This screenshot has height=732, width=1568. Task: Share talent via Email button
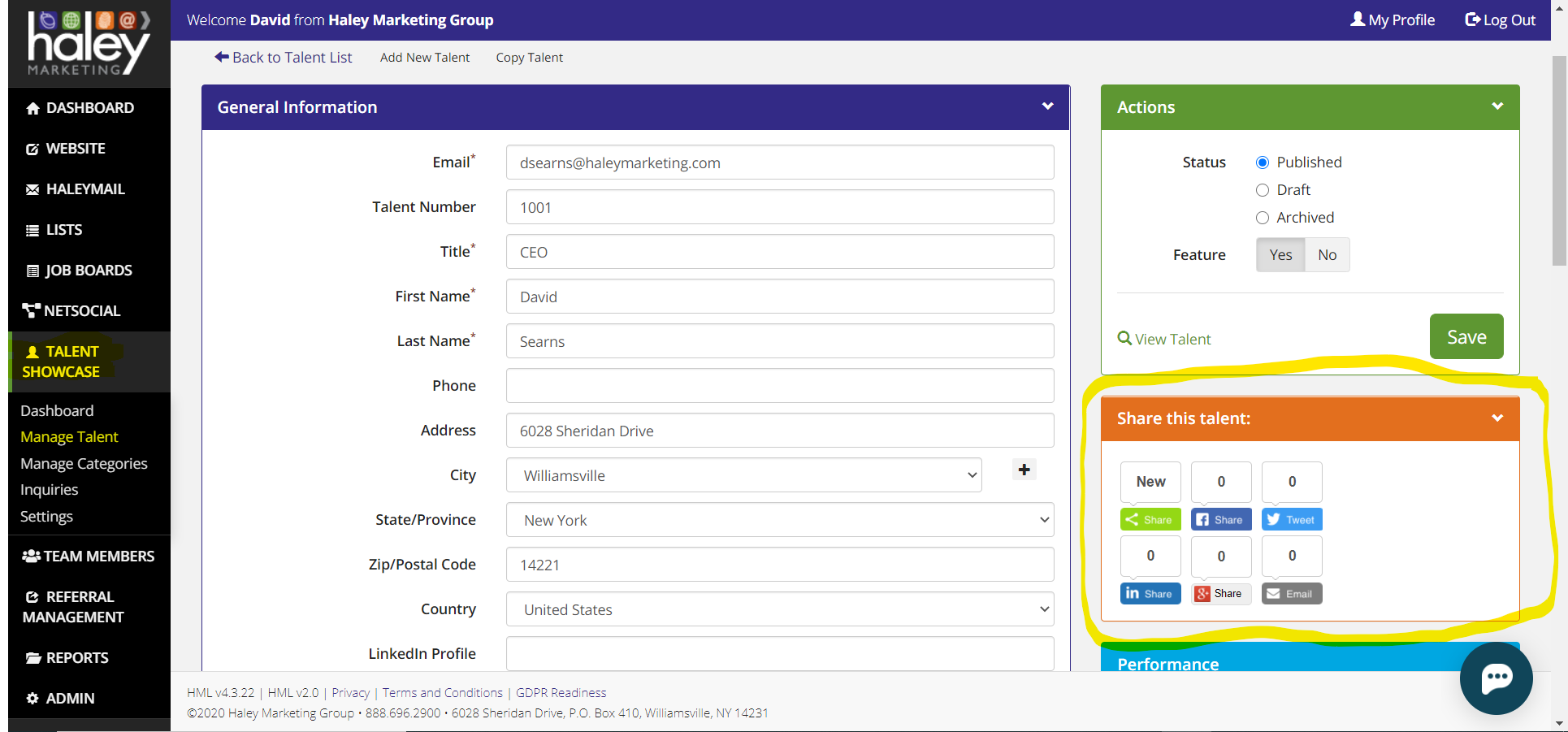tap(1292, 594)
